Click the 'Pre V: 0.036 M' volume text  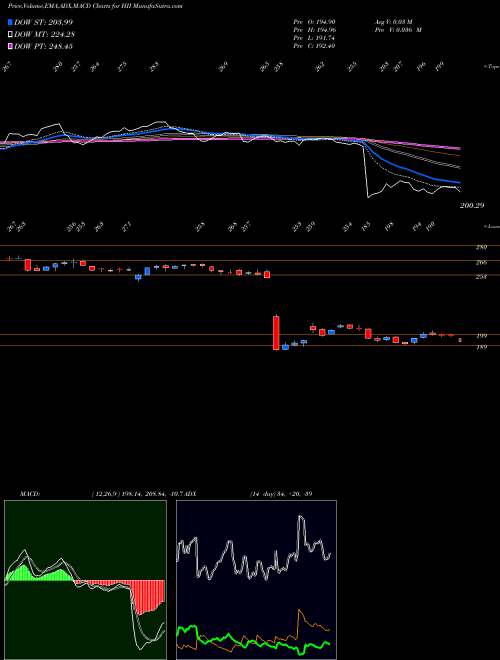[x=398, y=30]
